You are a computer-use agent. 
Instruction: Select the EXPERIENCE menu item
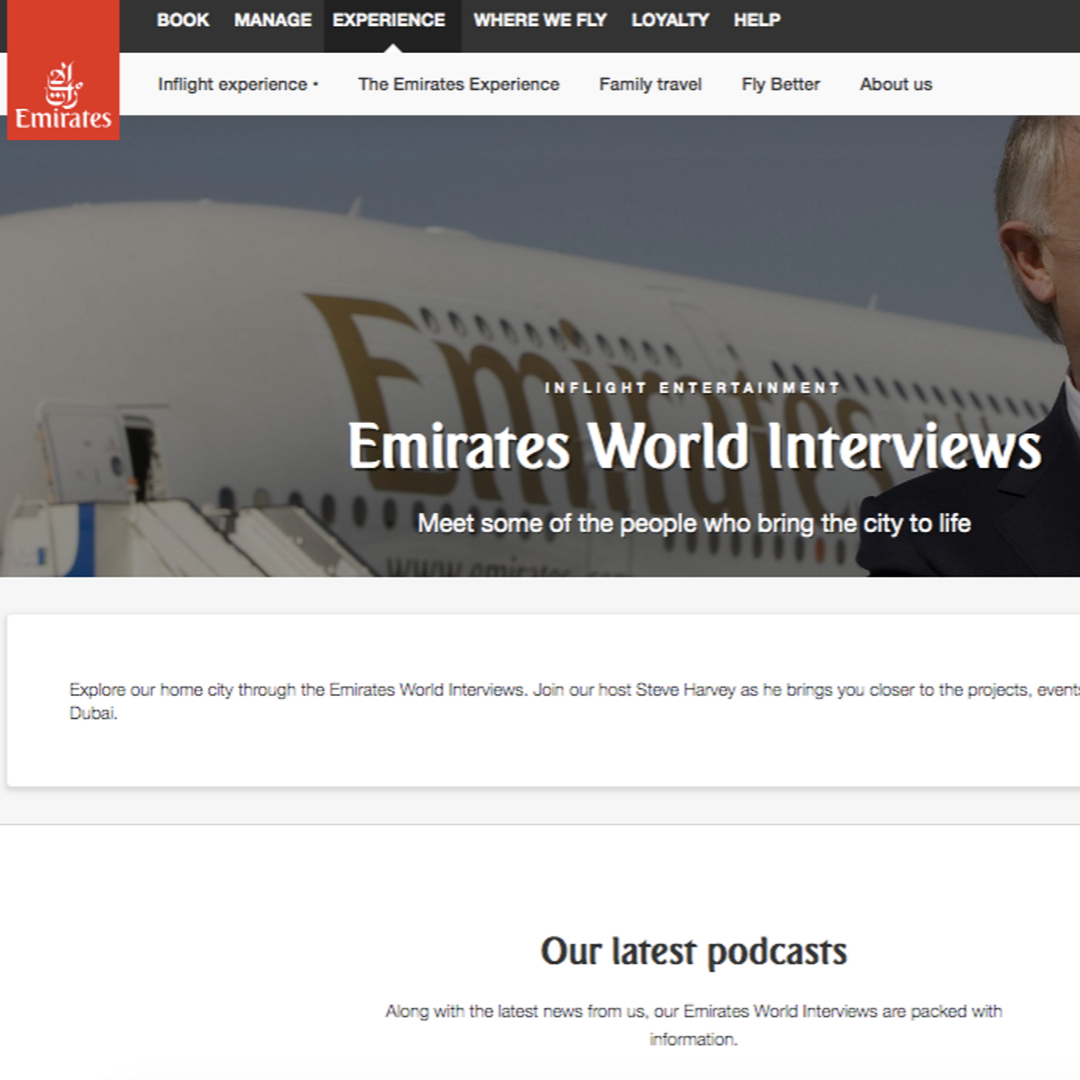[389, 20]
